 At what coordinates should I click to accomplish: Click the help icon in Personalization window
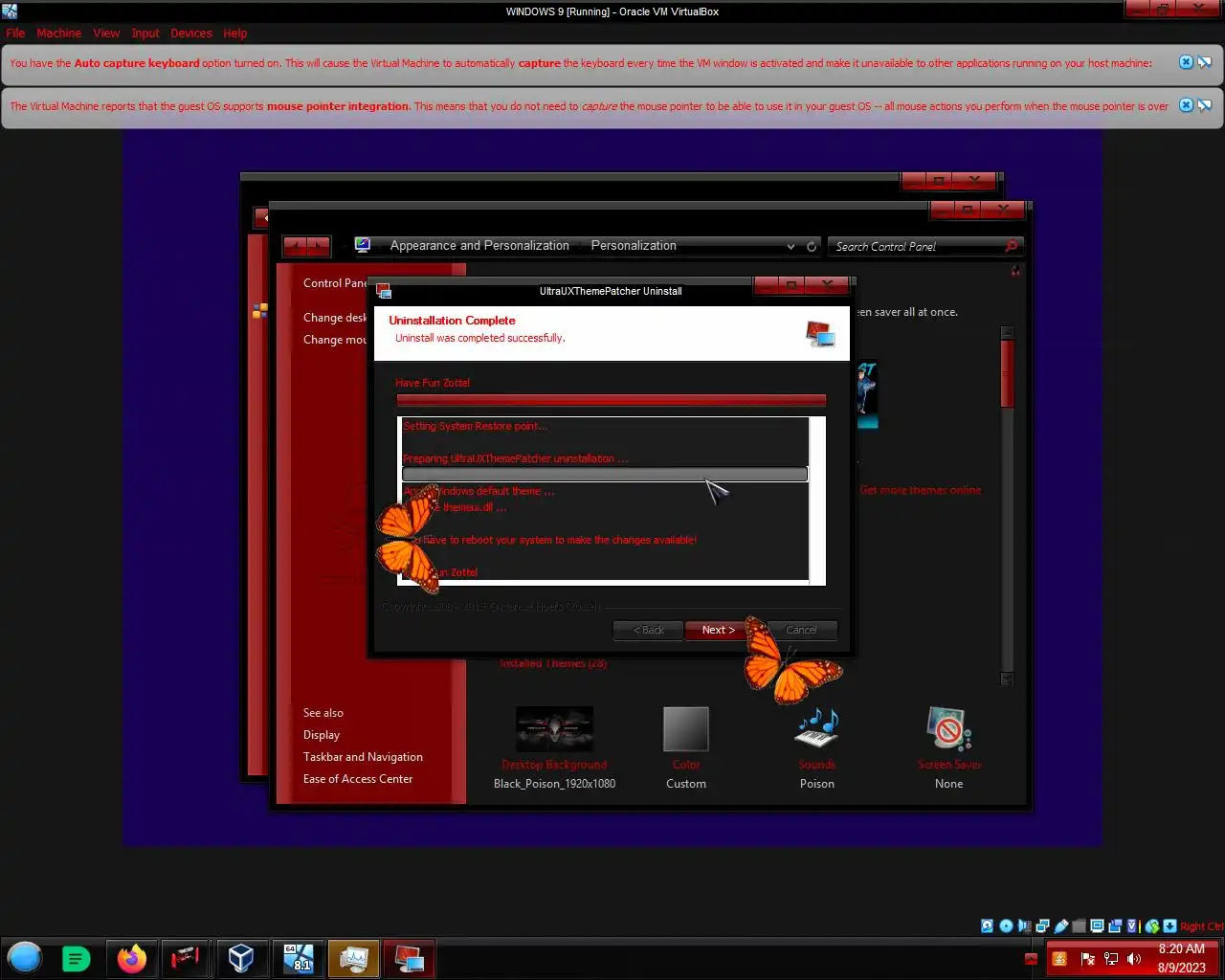coord(1015,272)
